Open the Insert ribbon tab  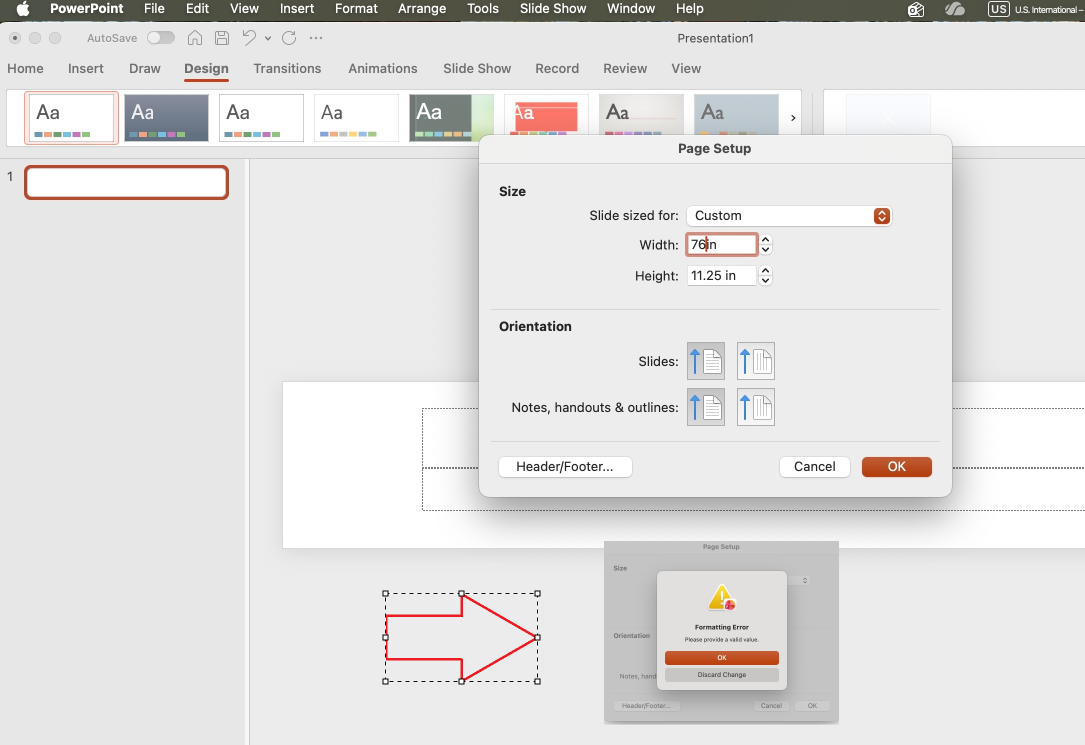[x=86, y=68]
